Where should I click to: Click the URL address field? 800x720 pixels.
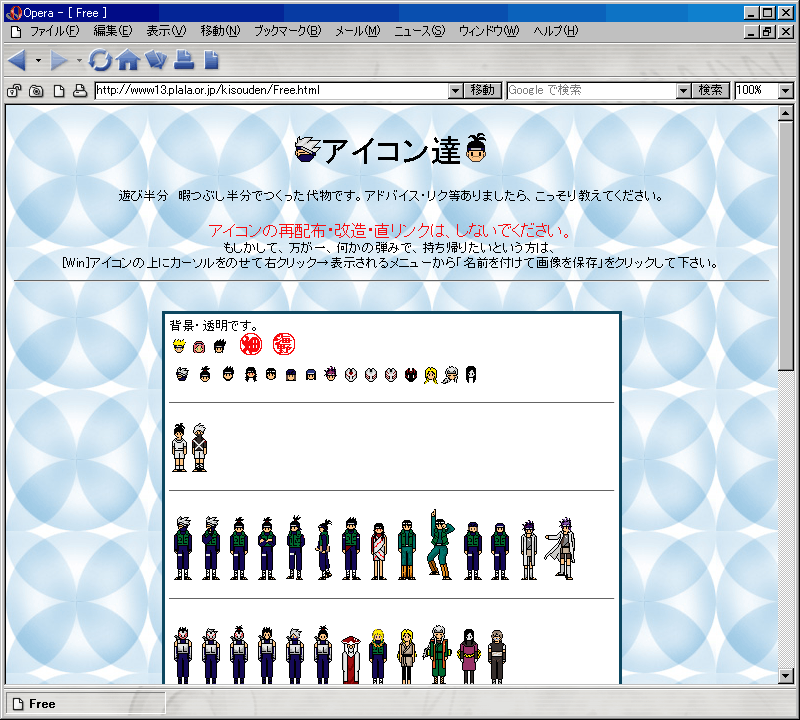(x=271, y=90)
